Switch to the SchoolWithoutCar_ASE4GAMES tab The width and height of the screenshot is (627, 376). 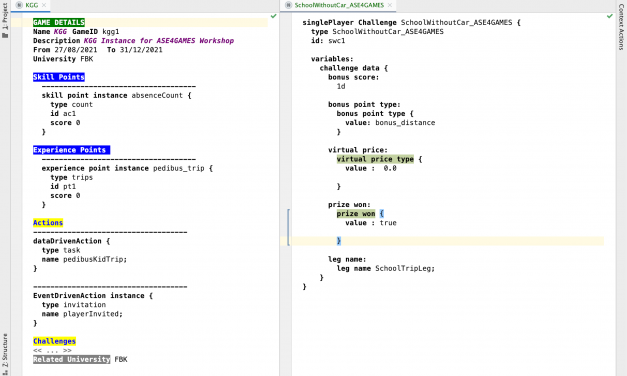(339, 5)
